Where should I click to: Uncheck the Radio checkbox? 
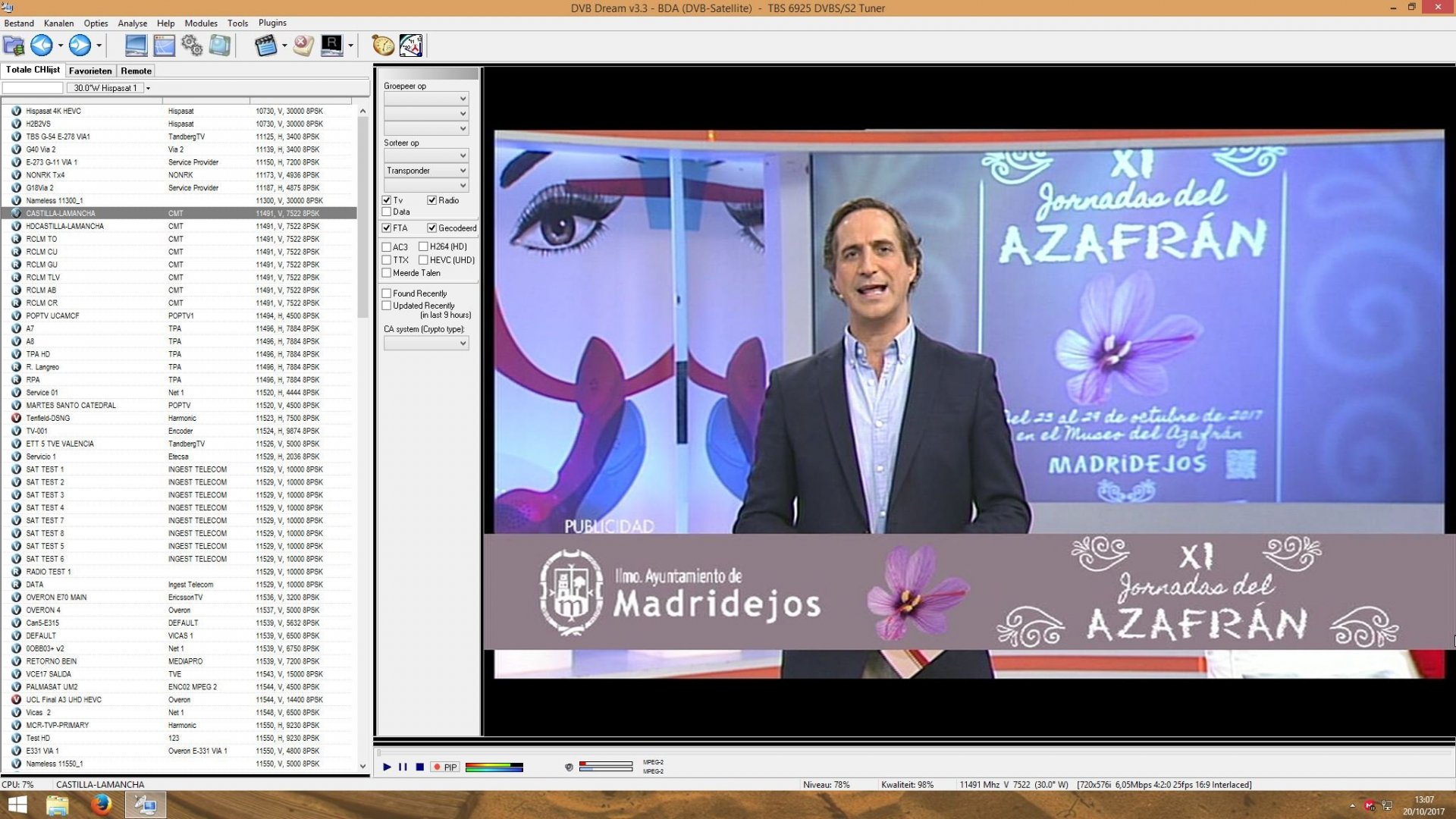tap(432, 200)
